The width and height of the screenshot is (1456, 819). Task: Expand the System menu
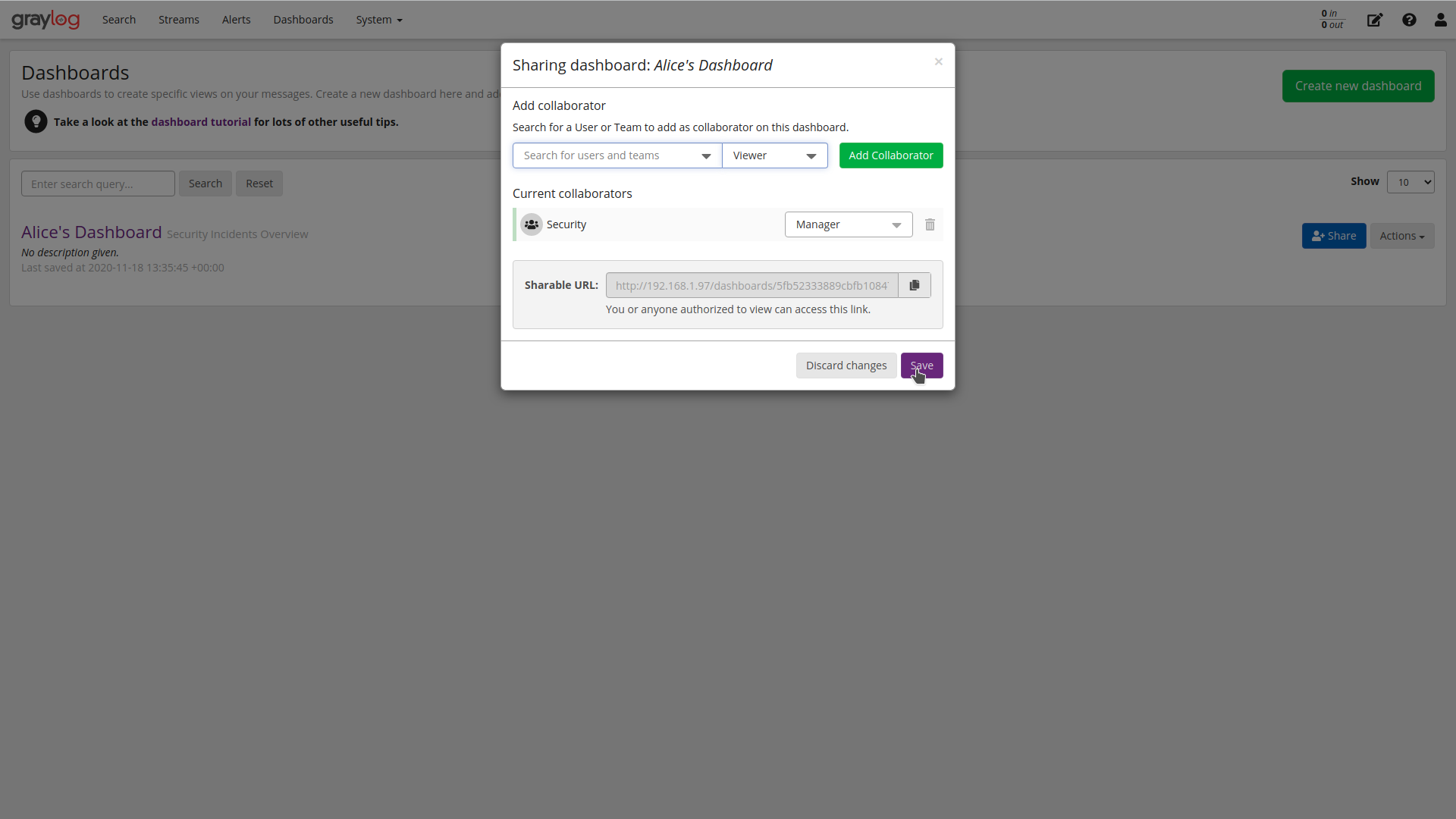pyautogui.click(x=378, y=19)
